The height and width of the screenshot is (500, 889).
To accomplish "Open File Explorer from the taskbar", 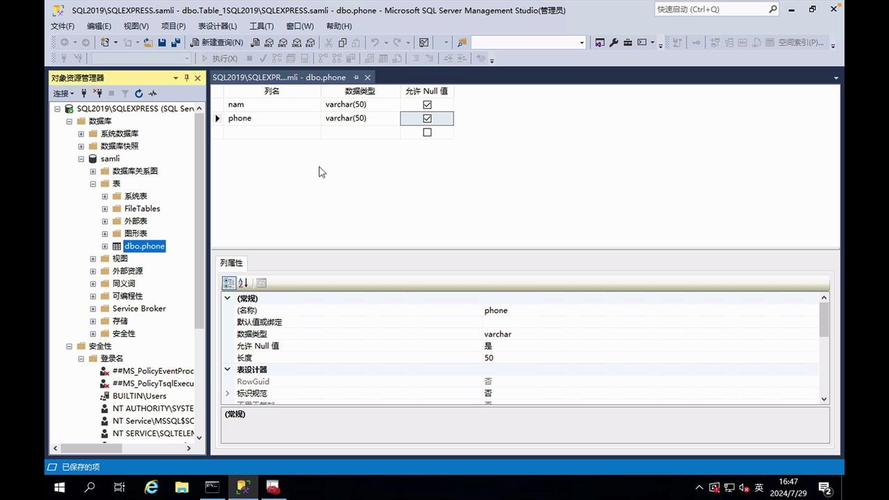I will tap(182, 487).
